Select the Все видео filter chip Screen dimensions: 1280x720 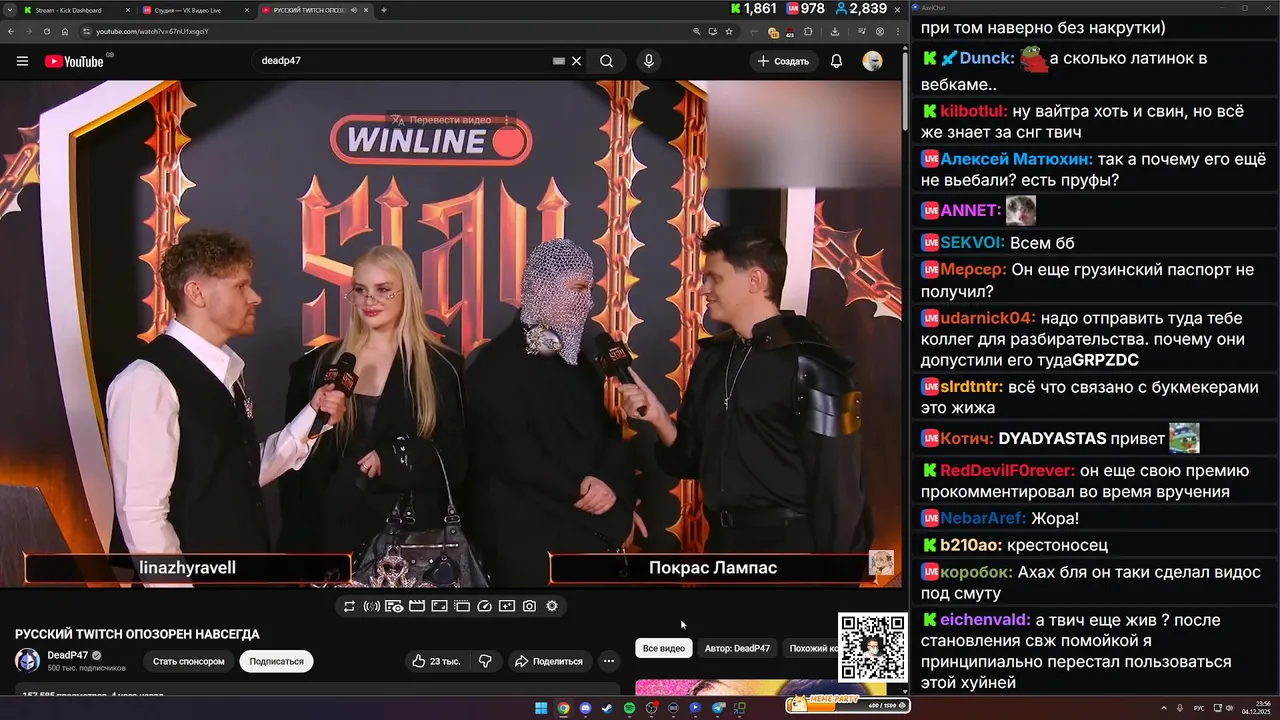(664, 648)
